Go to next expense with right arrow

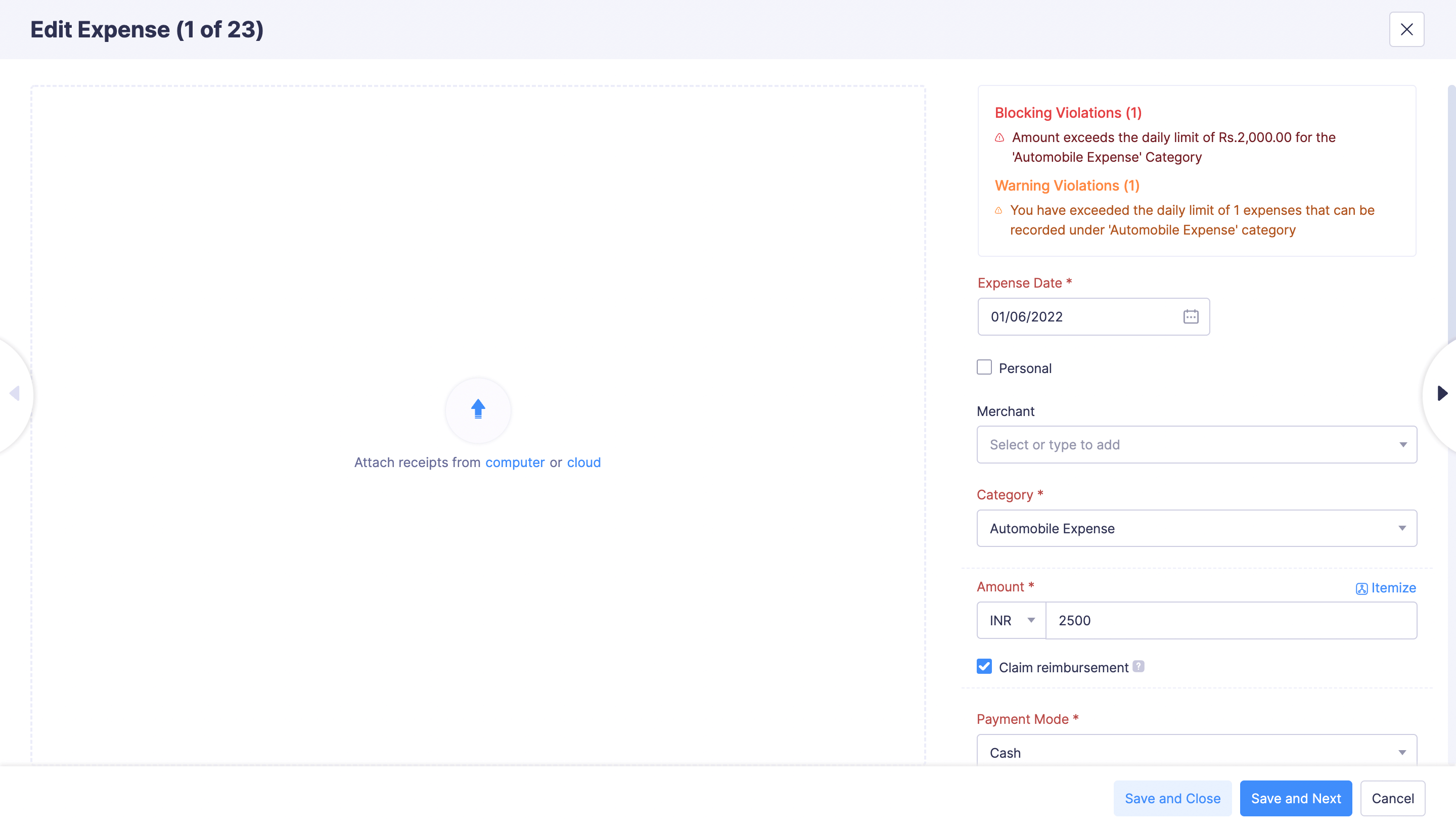1442,393
